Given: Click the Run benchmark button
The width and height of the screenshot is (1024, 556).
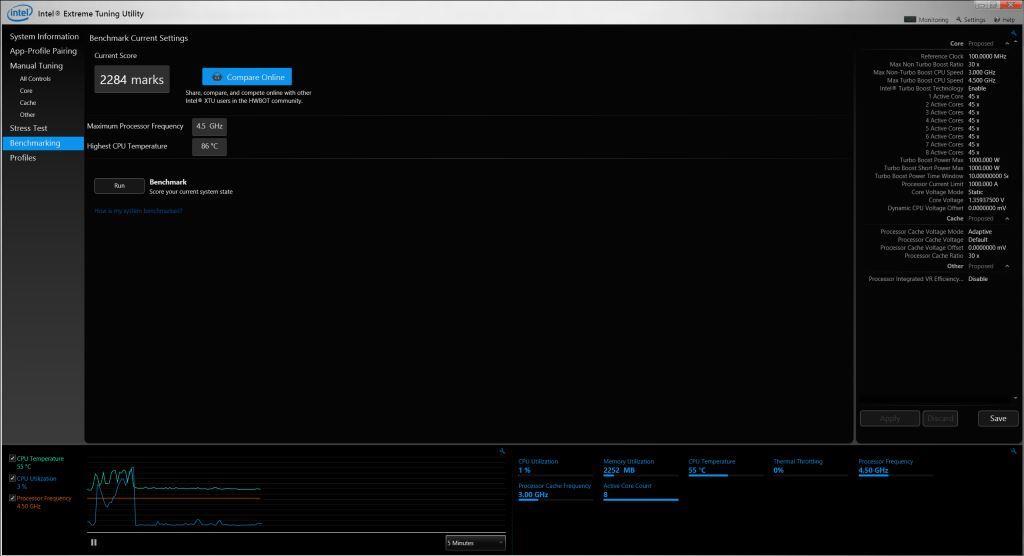Looking at the screenshot, I should pyautogui.click(x=119, y=186).
